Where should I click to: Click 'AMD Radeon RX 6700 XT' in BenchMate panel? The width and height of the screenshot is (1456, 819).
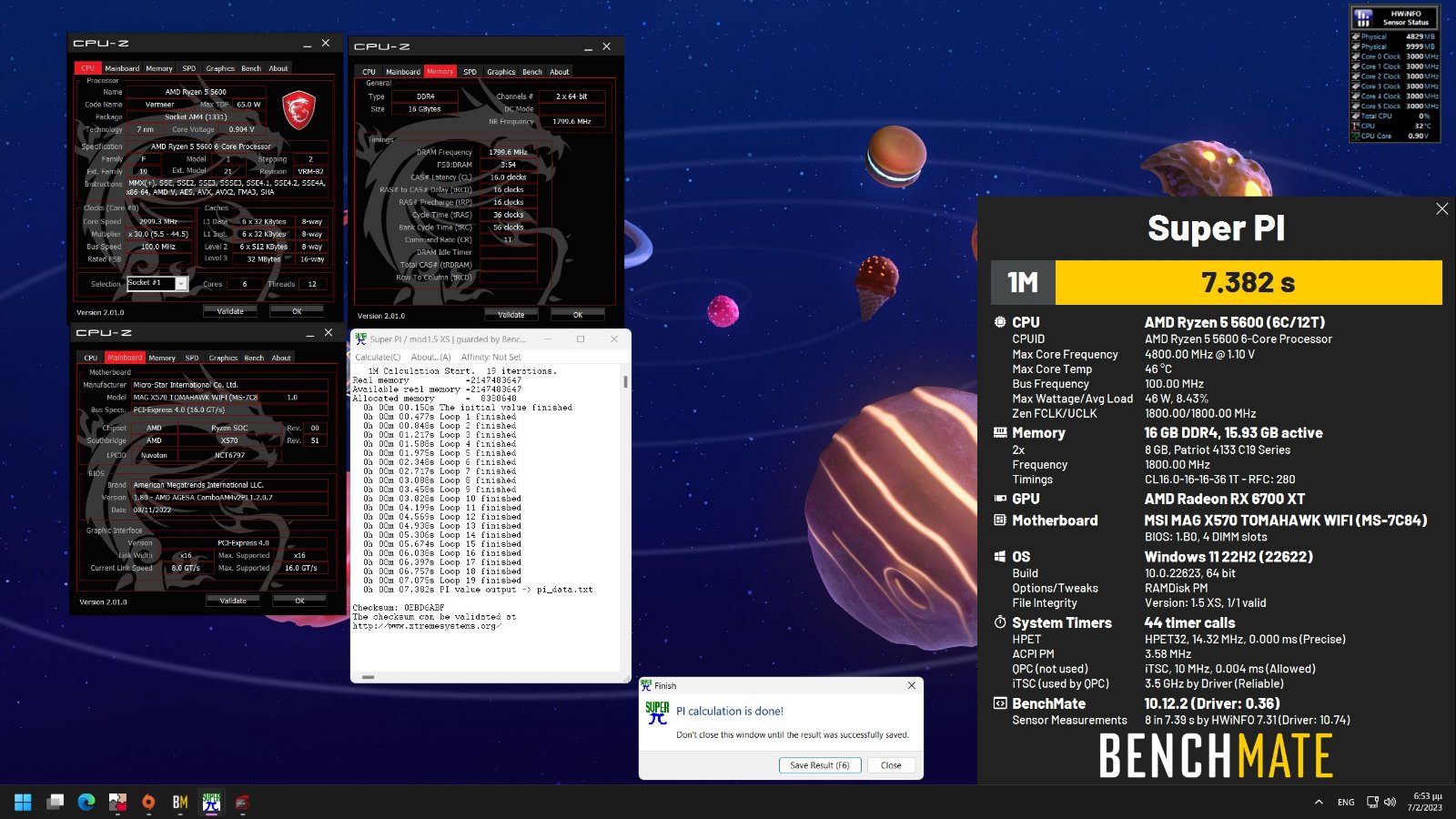point(1224,499)
